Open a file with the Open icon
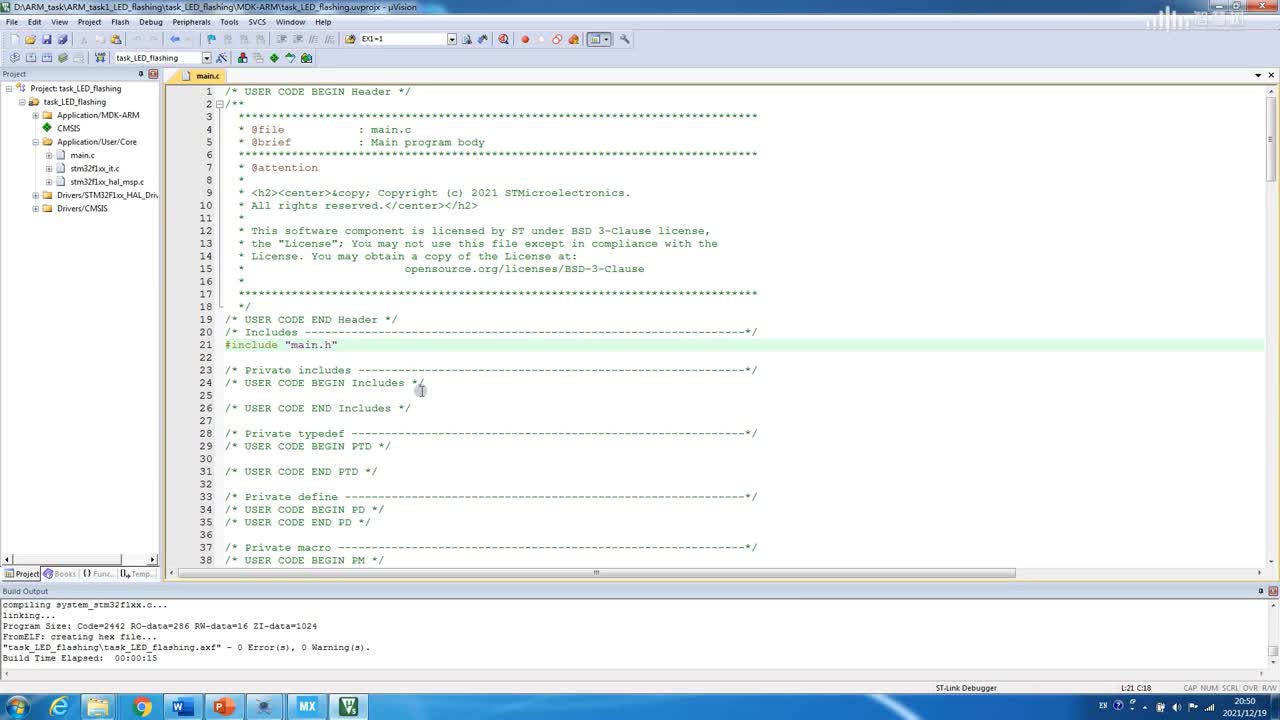The width and height of the screenshot is (1280, 720). [30, 39]
